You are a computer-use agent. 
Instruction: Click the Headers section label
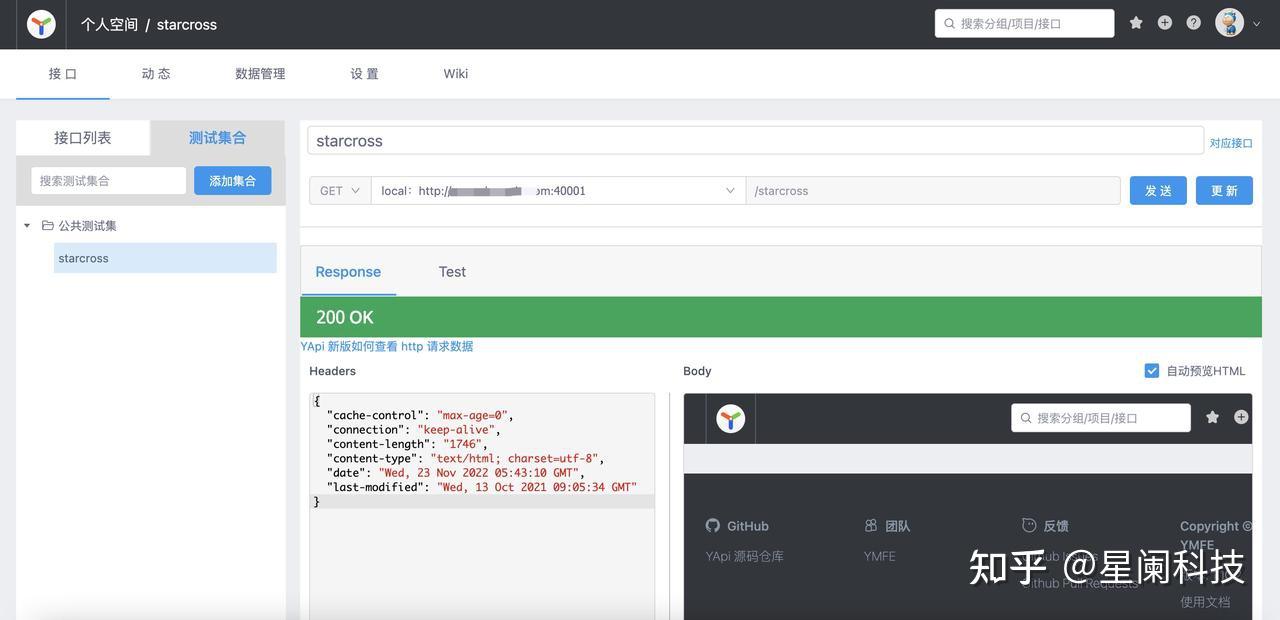[333, 371]
